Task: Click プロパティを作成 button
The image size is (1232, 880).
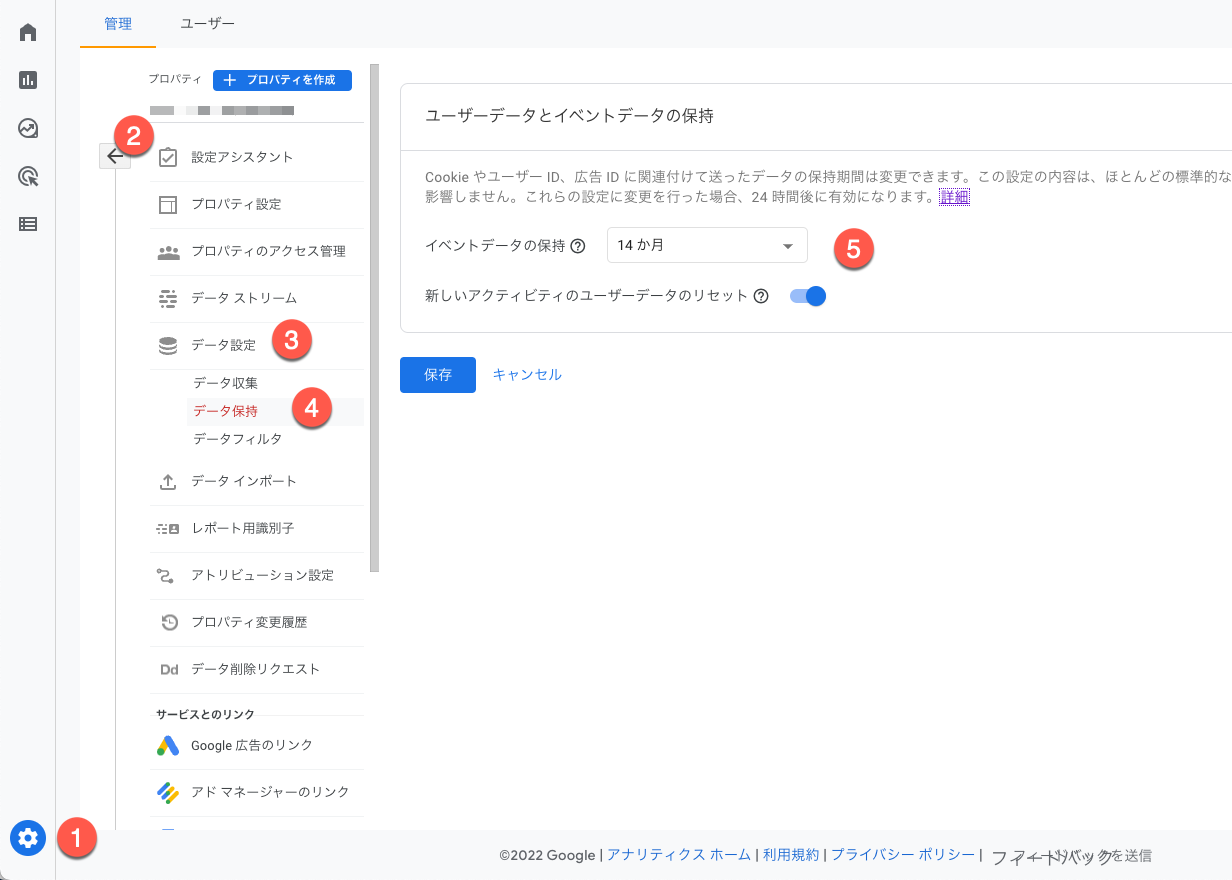Action: click(282, 80)
